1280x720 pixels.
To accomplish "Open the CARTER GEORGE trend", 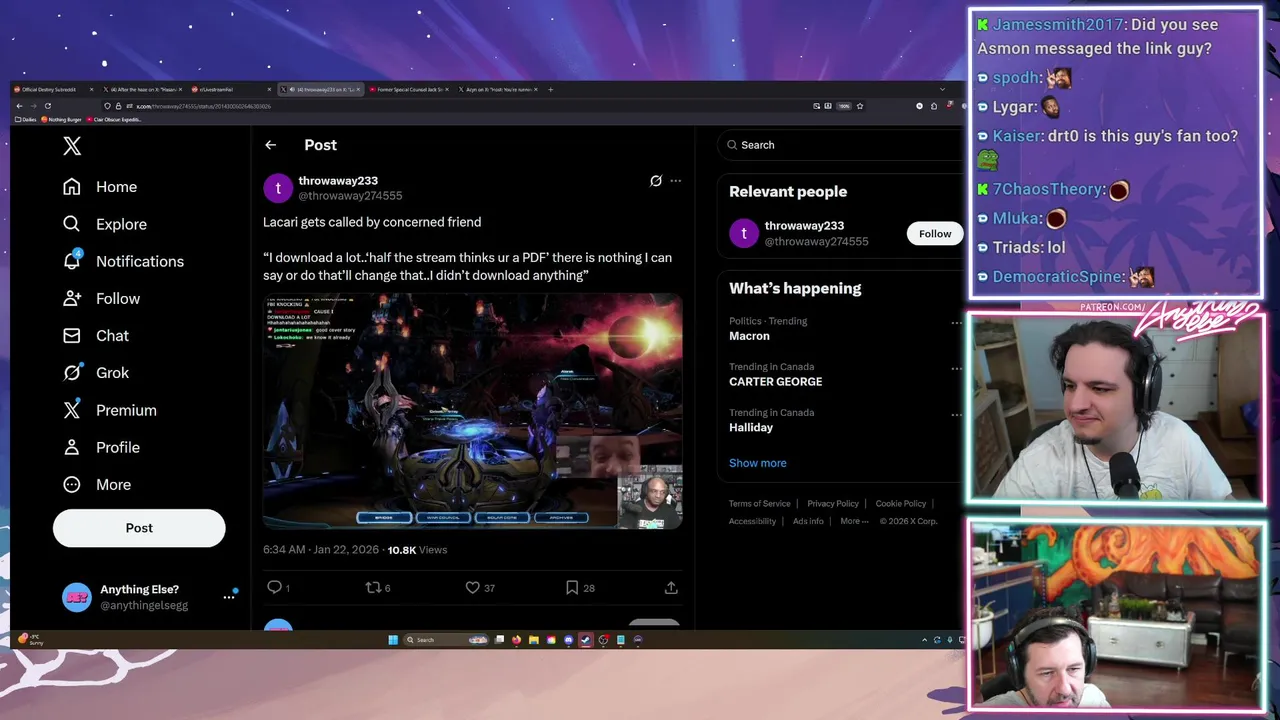I will (775, 382).
